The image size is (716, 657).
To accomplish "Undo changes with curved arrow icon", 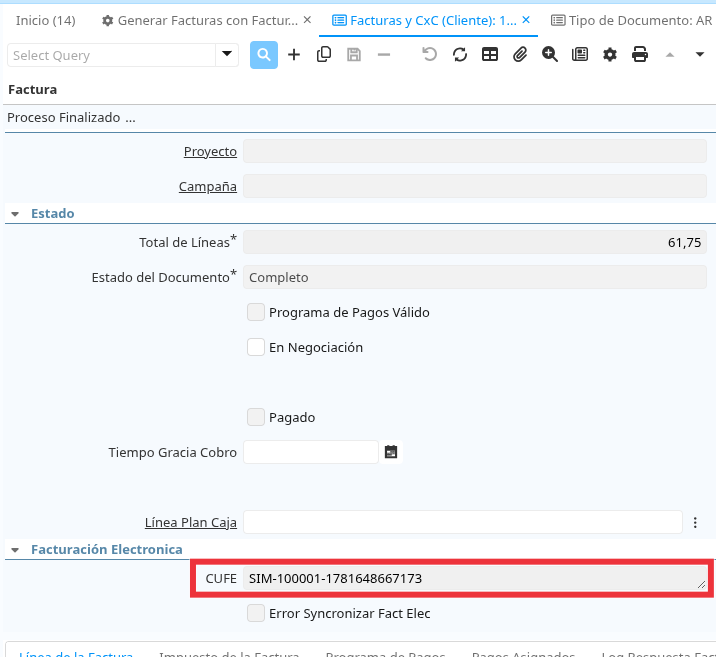I will point(429,55).
